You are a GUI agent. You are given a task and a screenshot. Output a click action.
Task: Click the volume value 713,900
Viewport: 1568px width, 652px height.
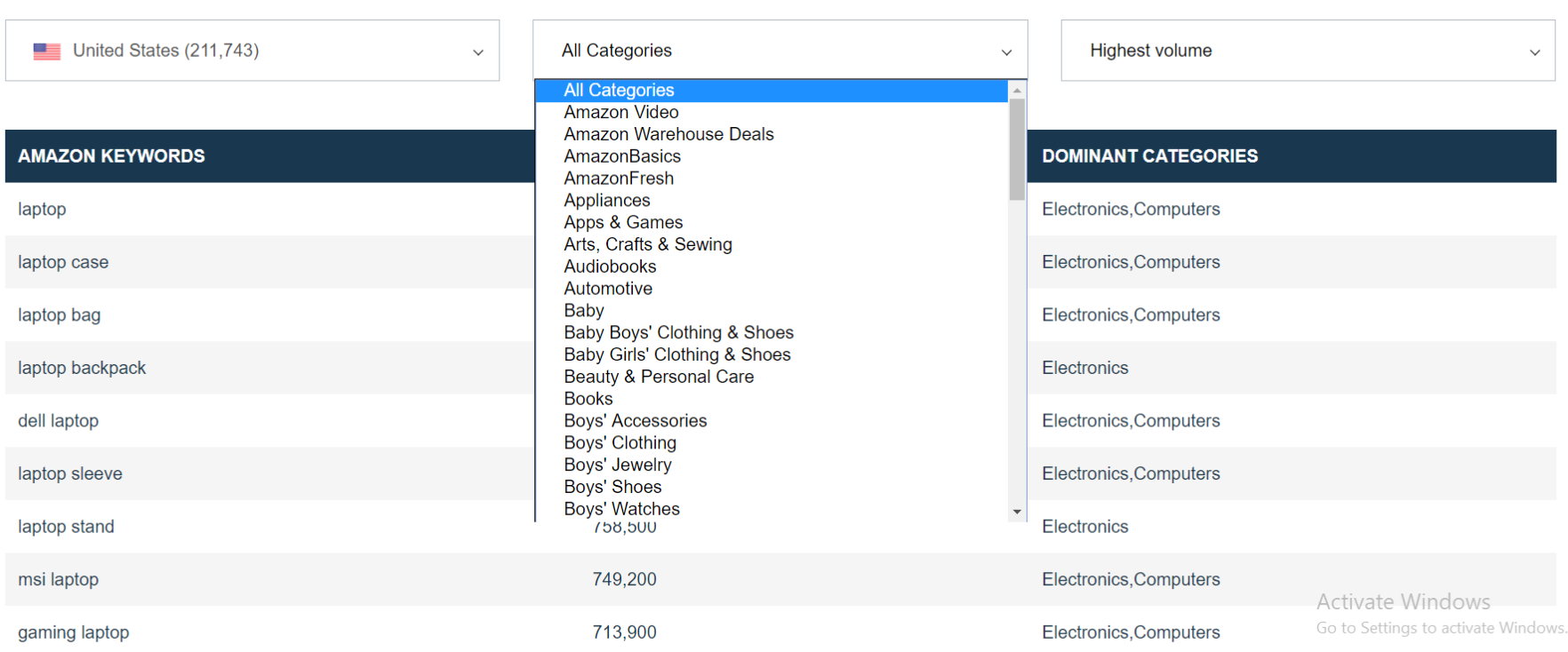[624, 632]
